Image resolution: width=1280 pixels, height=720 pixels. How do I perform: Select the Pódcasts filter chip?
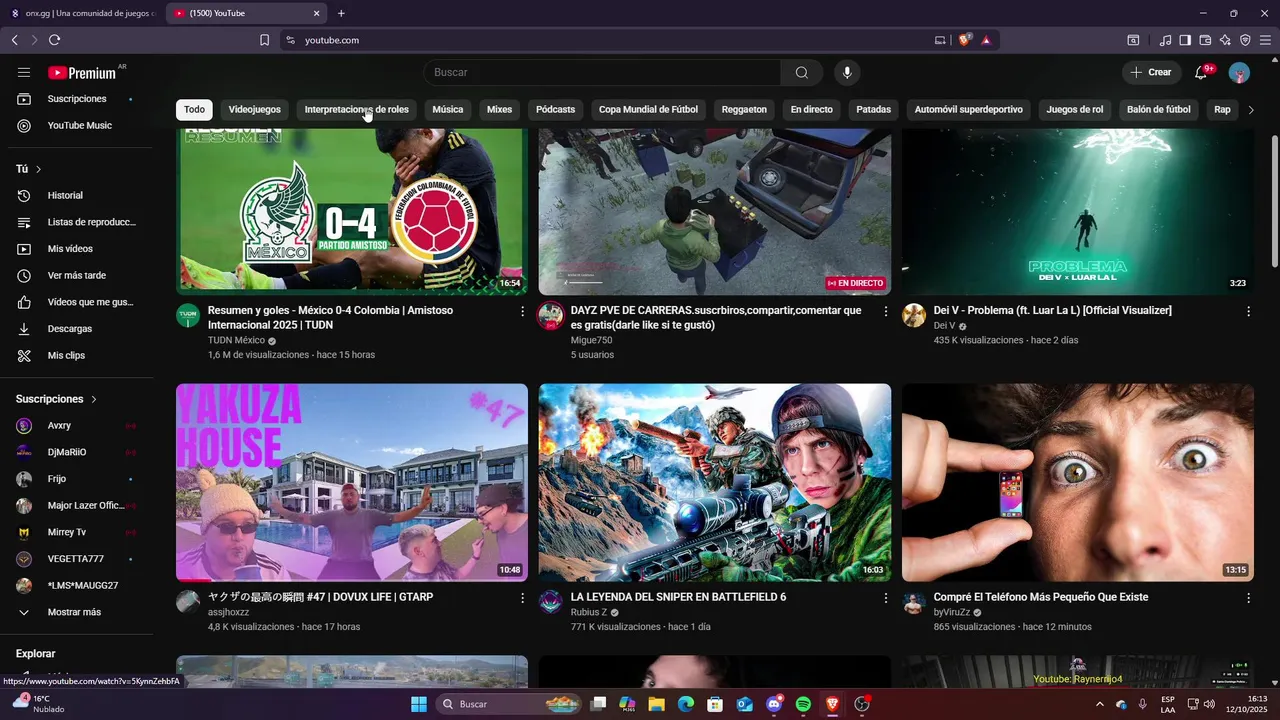pos(555,109)
